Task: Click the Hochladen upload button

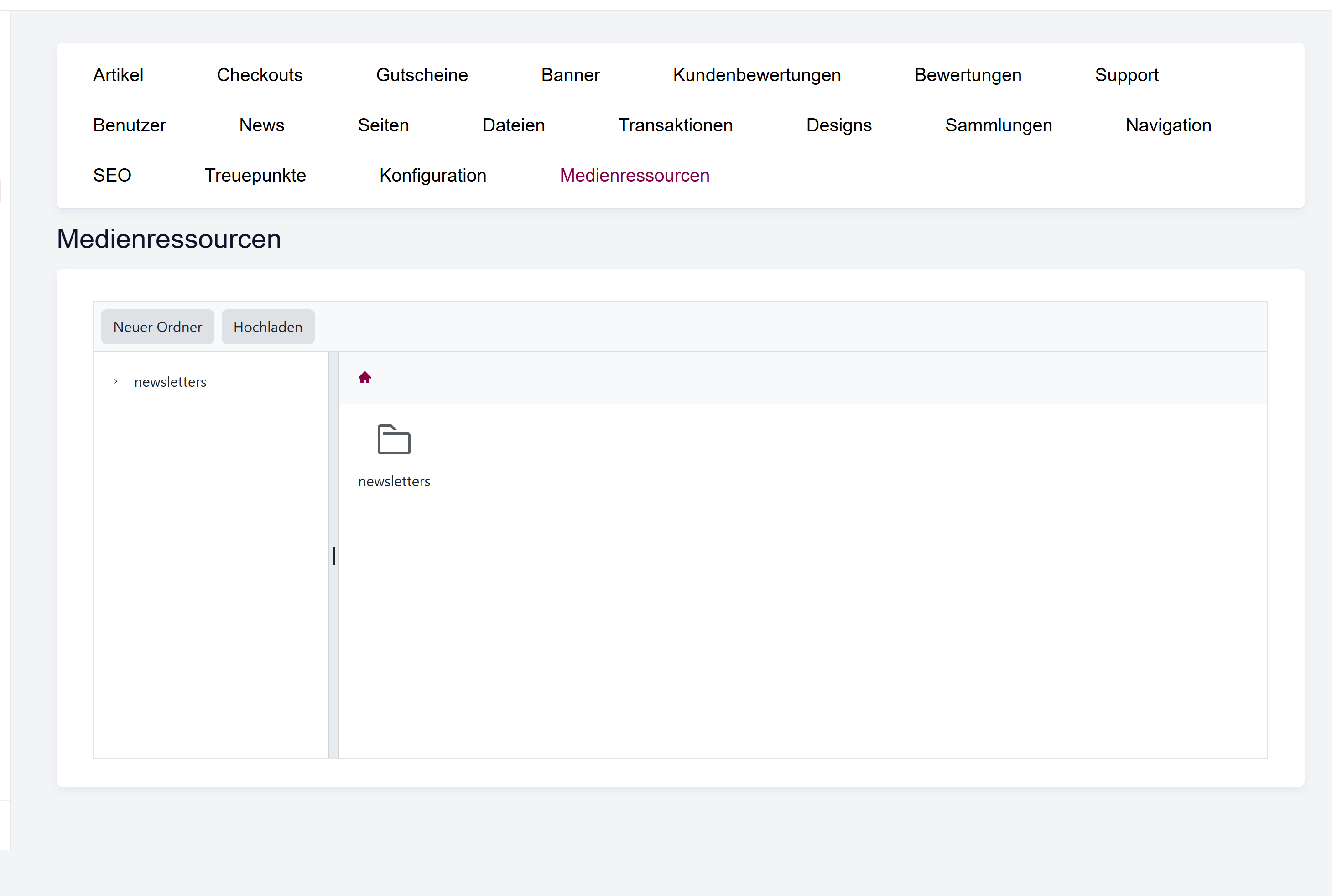Action: pyautogui.click(x=268, y=327)
